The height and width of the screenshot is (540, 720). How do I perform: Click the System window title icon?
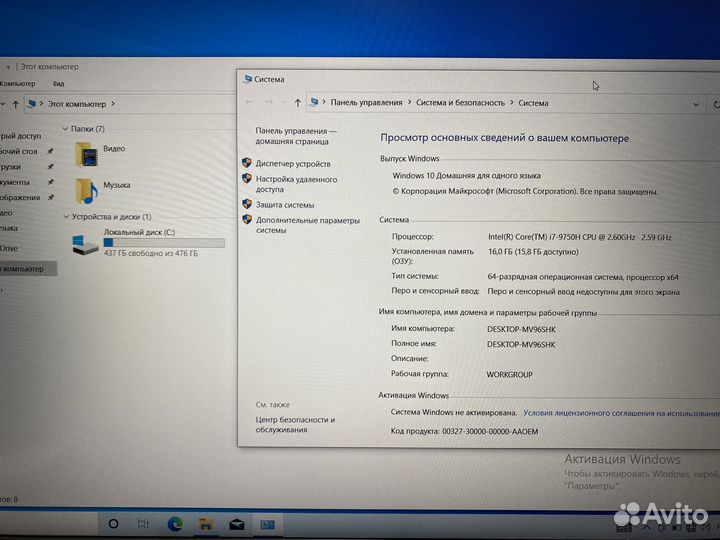click(x=248, y=79)
